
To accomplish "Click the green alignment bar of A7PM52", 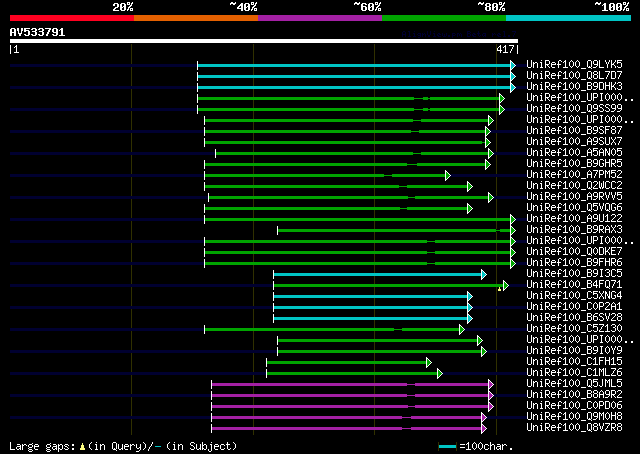I will [325, 176].
